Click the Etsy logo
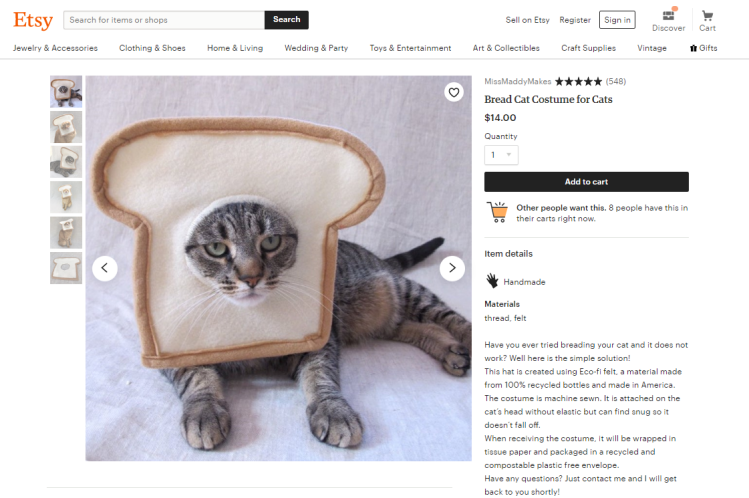The width and height of the screenshot is (749, 498). click(x=33, y=20)
